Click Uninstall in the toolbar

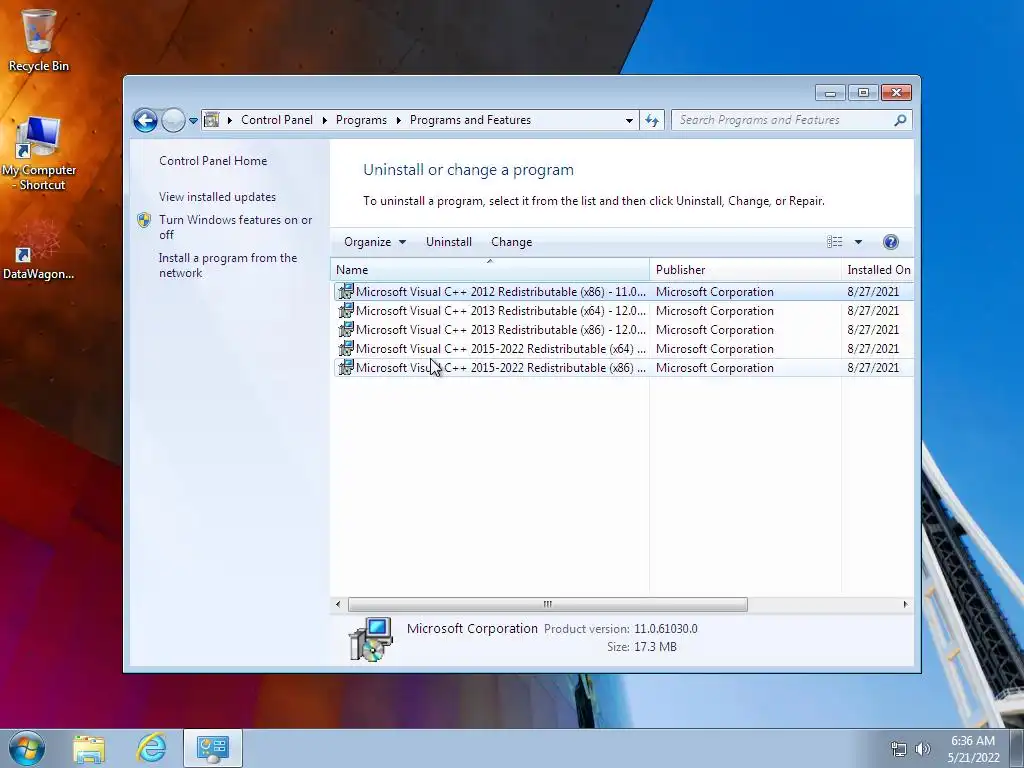click(449, 242)
